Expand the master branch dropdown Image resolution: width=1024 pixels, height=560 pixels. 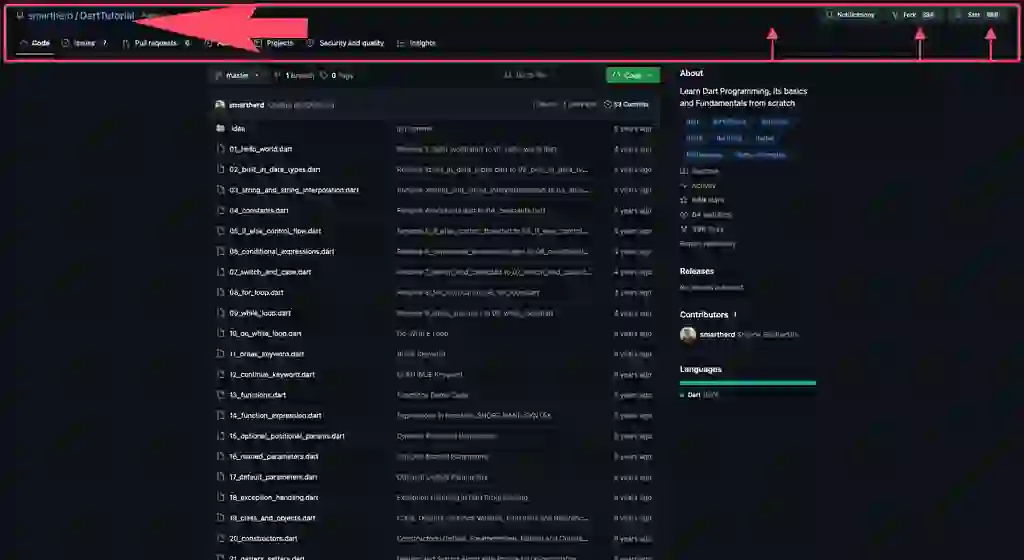tap(238, 76)
